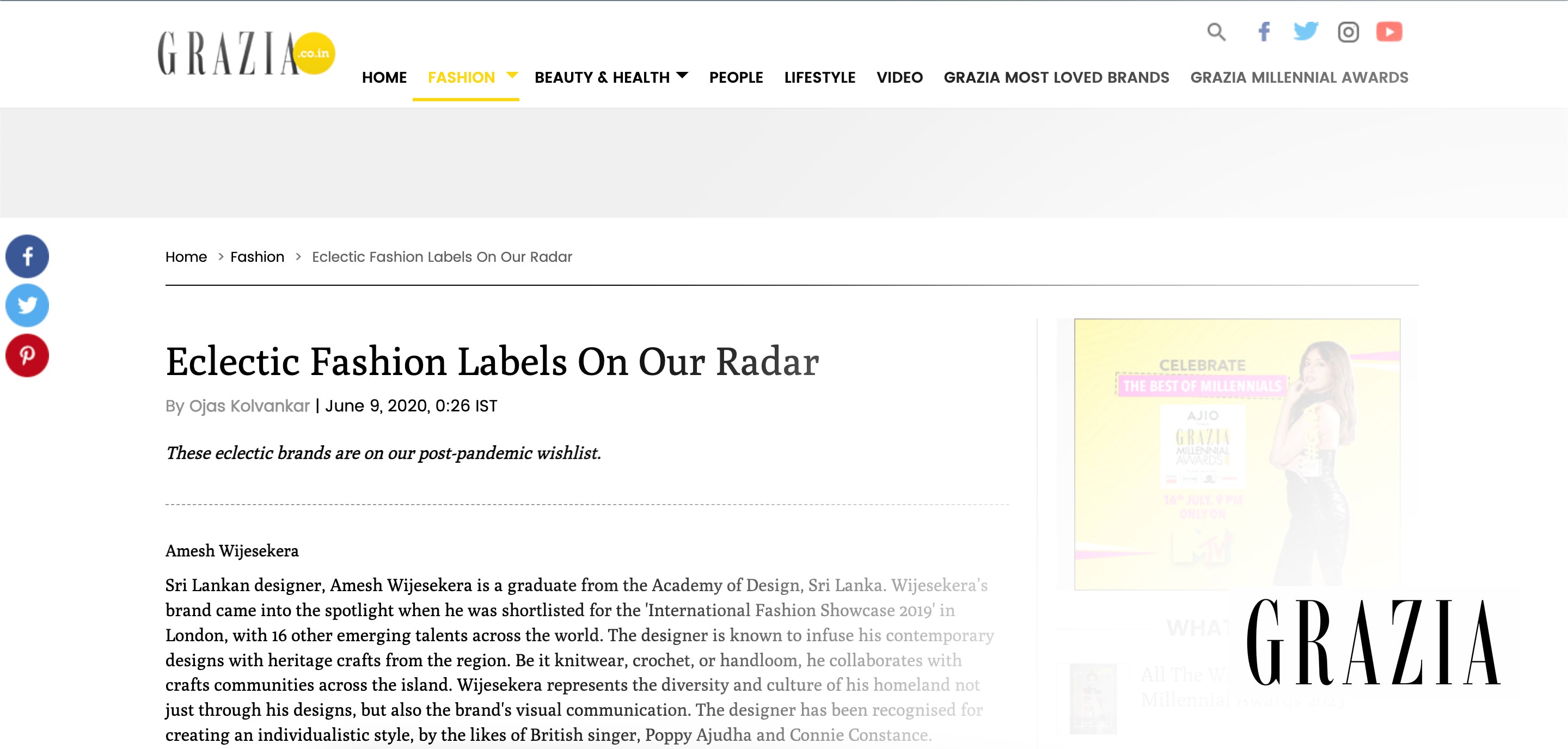Open Grazia's Facebook page from header
The height and width of the screenshot is (749, 1568).
tap(1264, 32)
